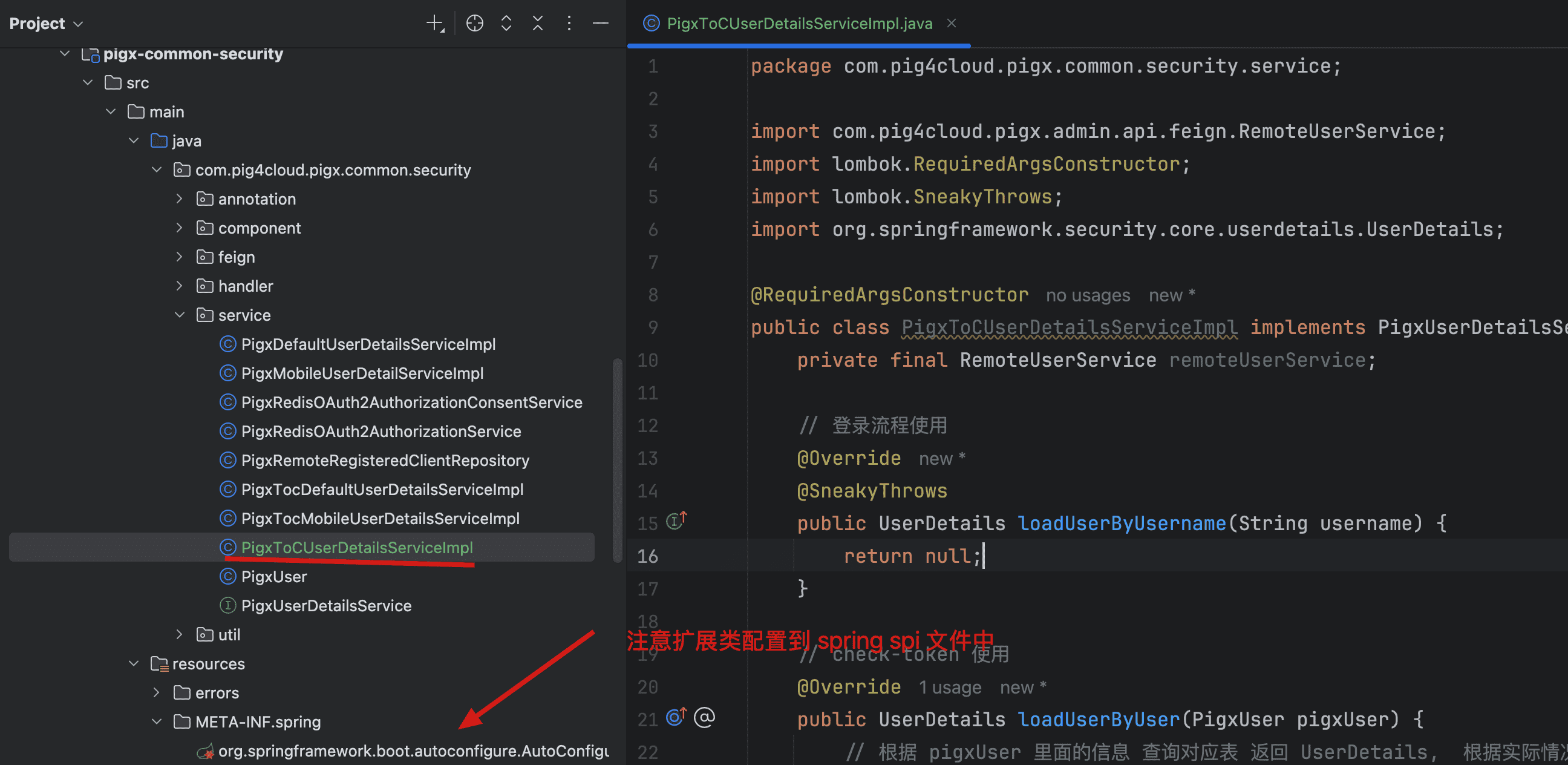Click the @ gutter icon on line 21
This screenshot has width=1568, height=765.
[704, 718]
